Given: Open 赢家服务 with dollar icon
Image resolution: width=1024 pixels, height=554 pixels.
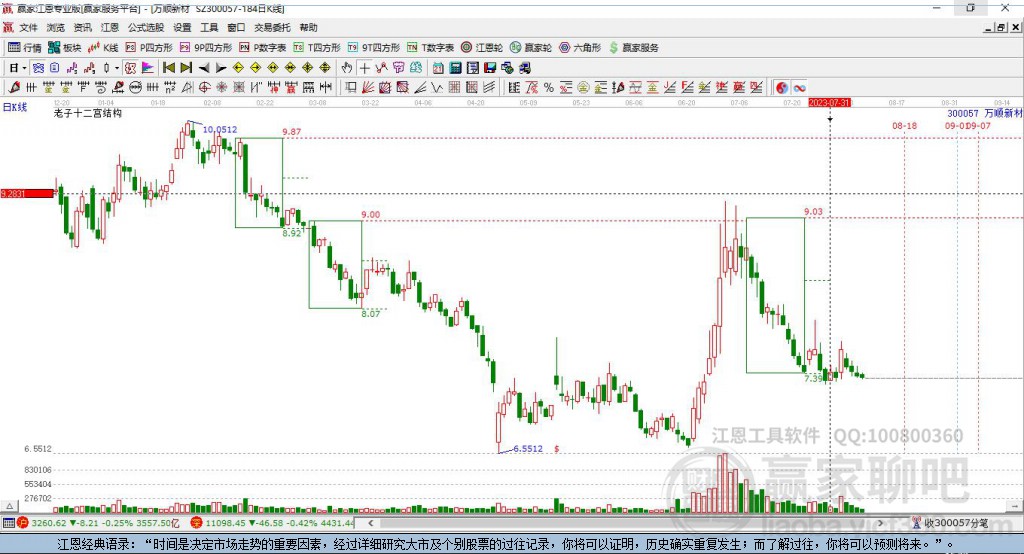Looking at the screenshot, I should (633, 48).
